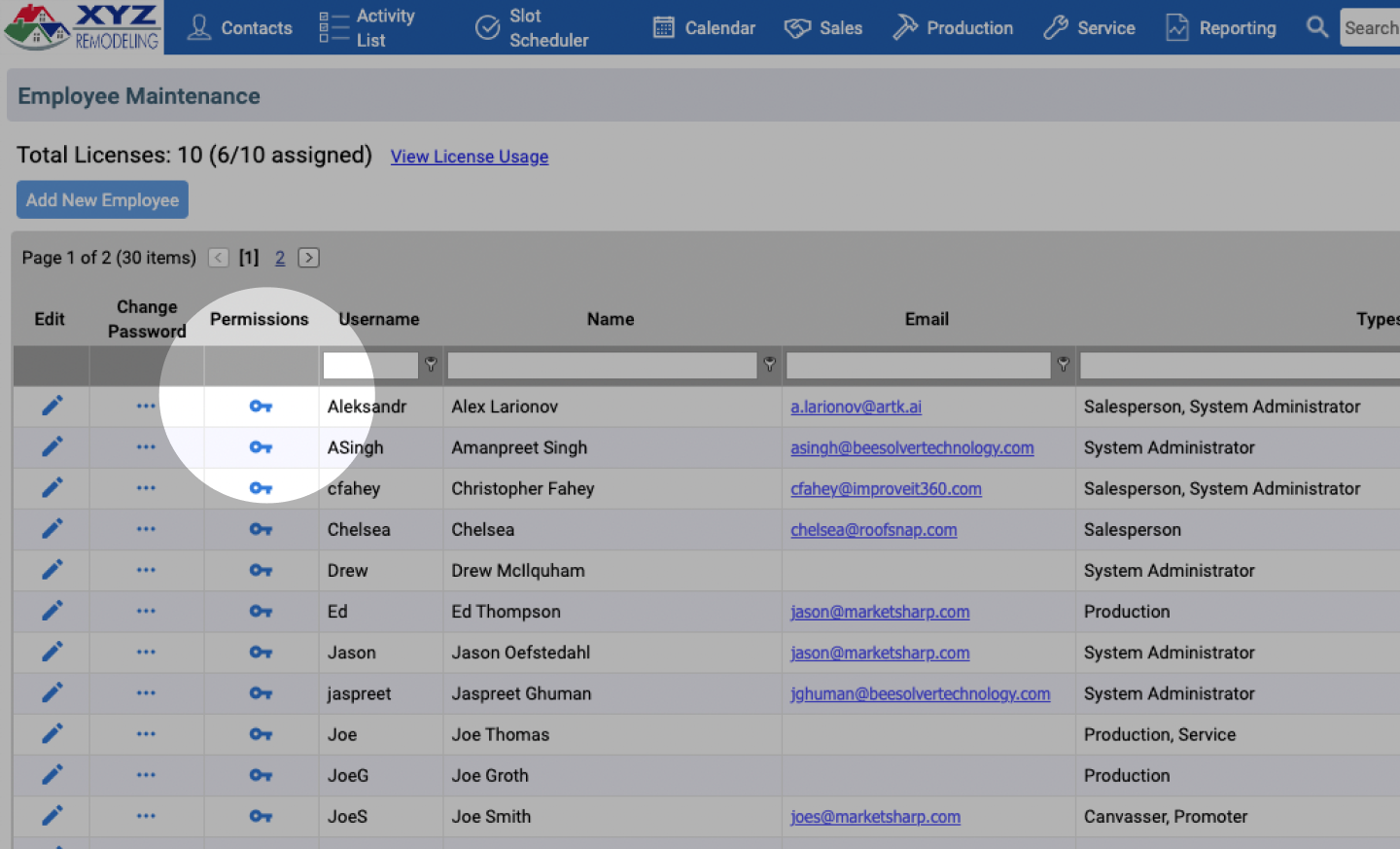Focus the Email filter field

[918, 365]
